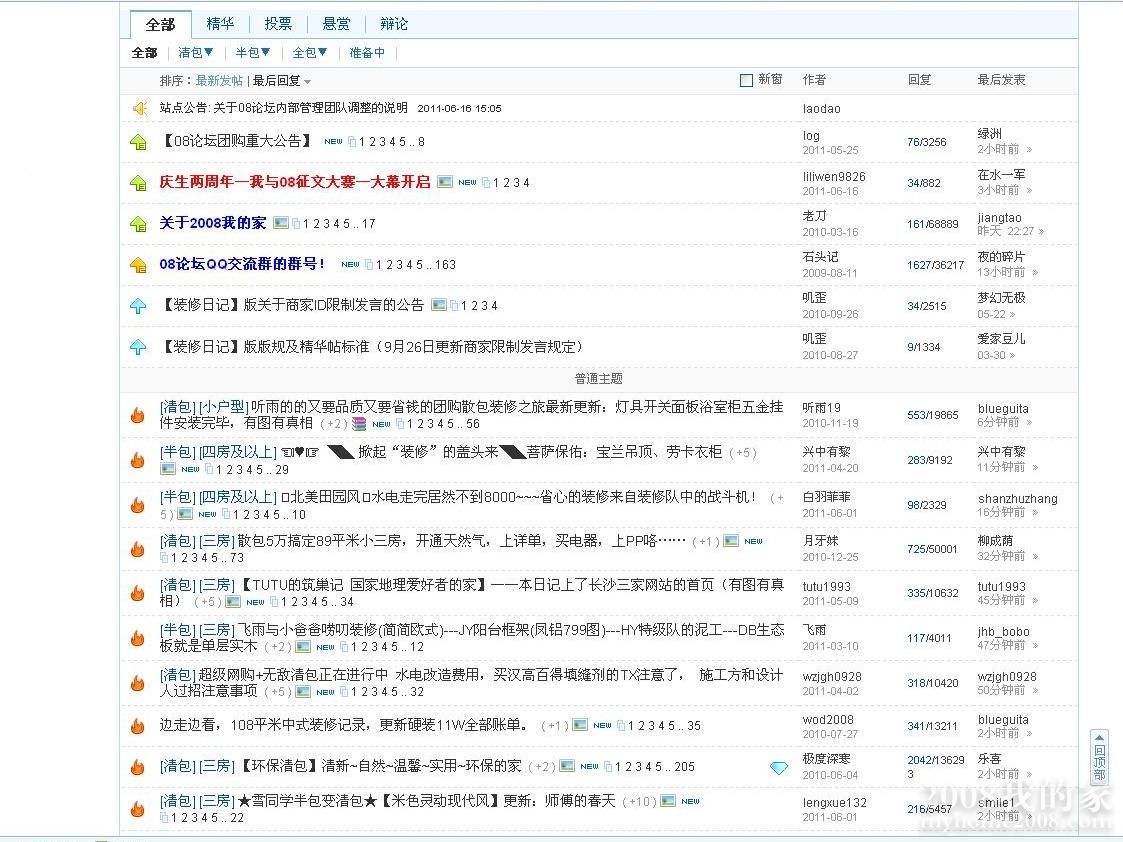Open thread 庆生两周年—我与08征文大赛
The image size is (1123, 842).
(295, 182)
